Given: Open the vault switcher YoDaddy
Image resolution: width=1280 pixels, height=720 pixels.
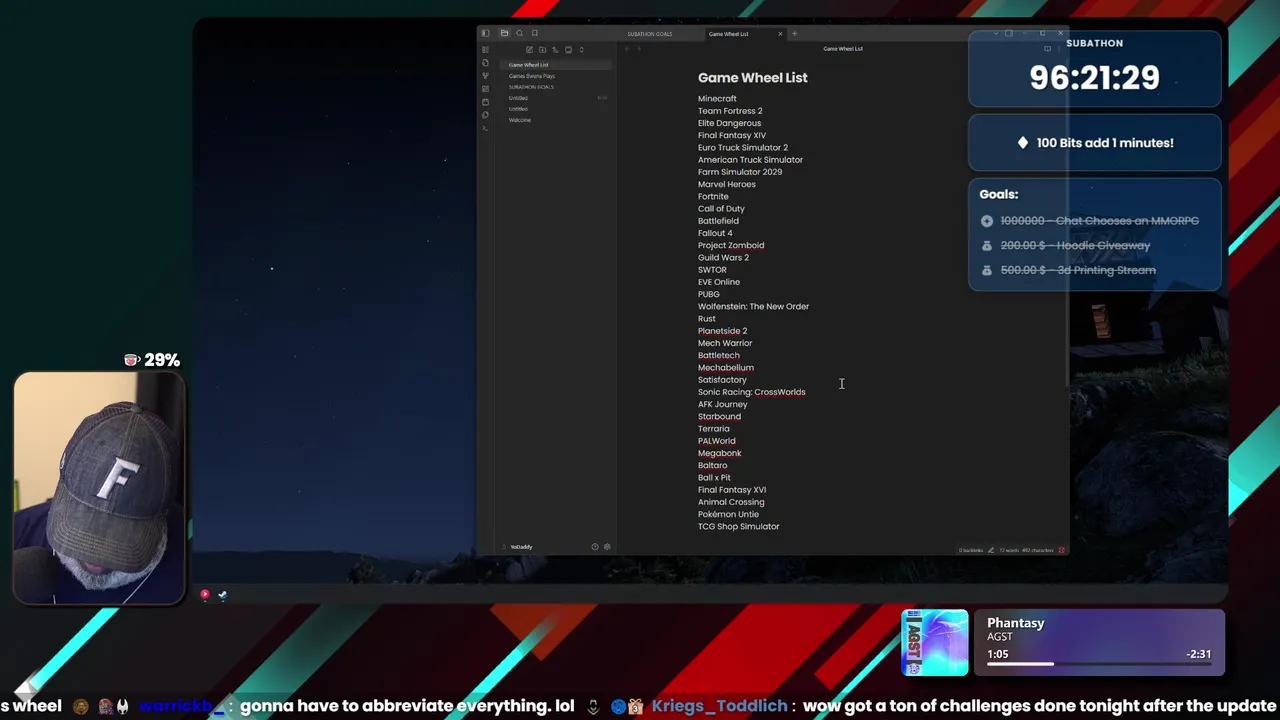Looking at the screenshot, I should pyautogui.click(x=521, y=547).
